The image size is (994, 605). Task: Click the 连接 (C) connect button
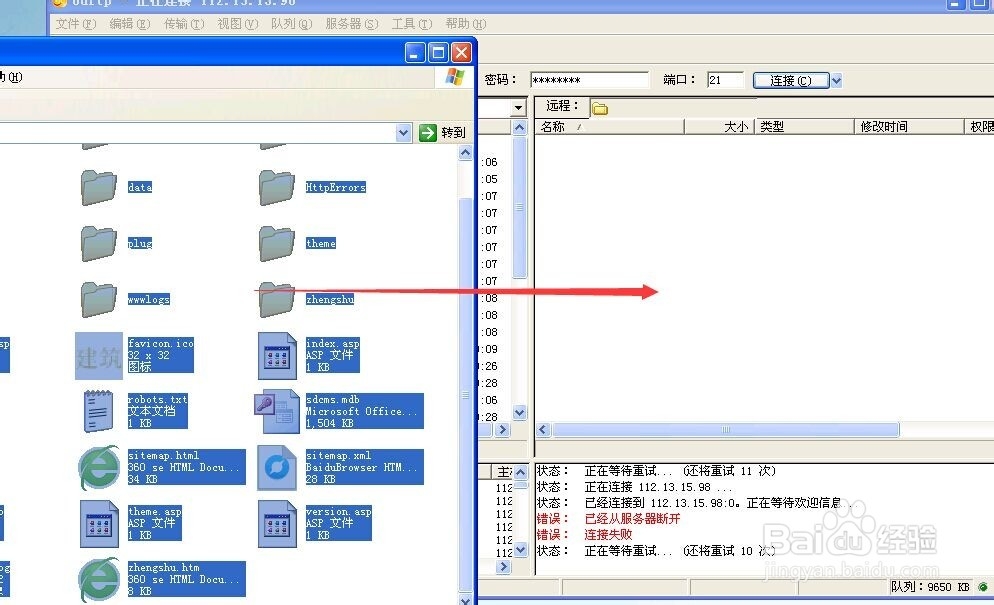(x=791, y=81)
